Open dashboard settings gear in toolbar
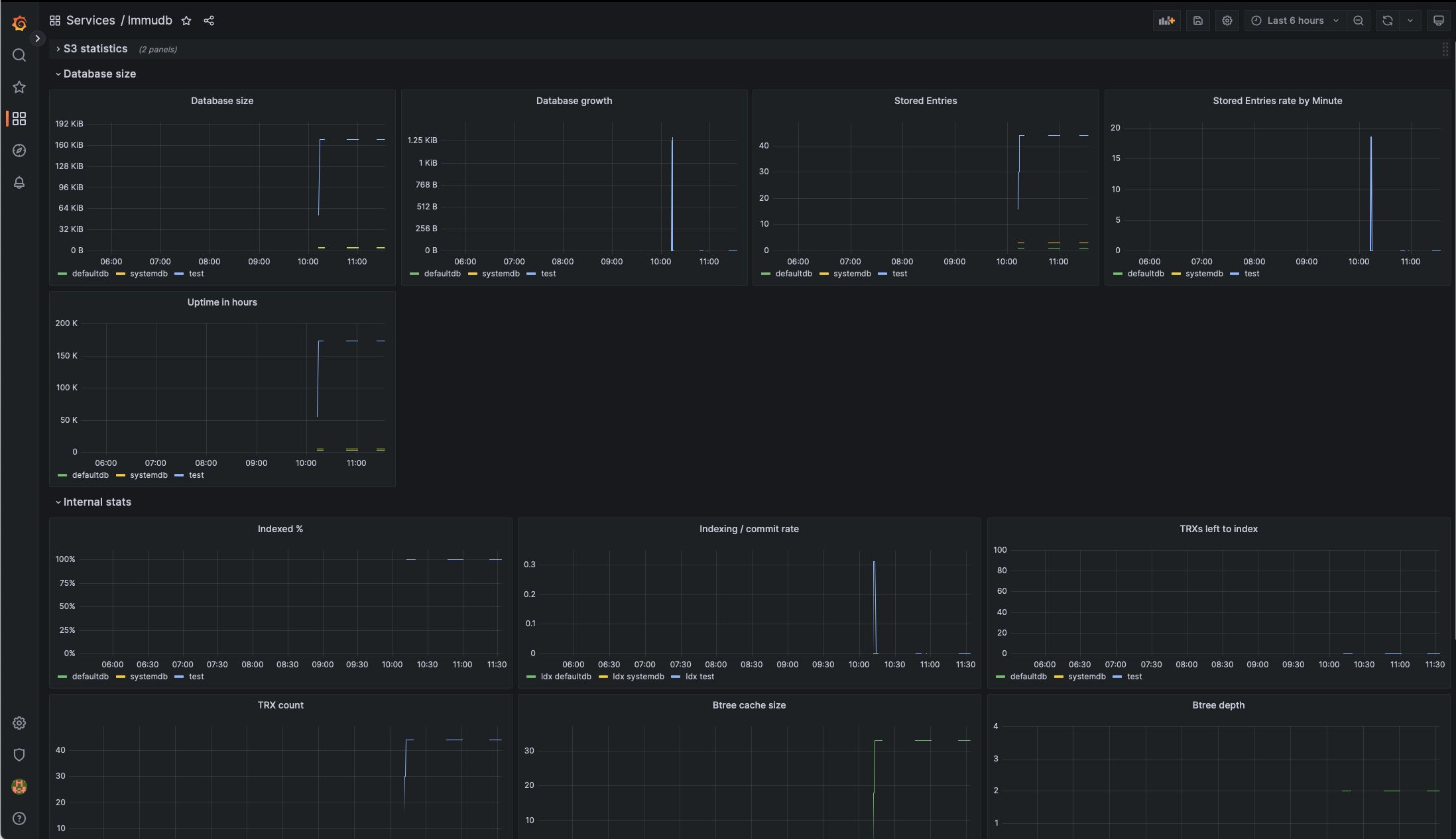 click(x=1227, y=21)
